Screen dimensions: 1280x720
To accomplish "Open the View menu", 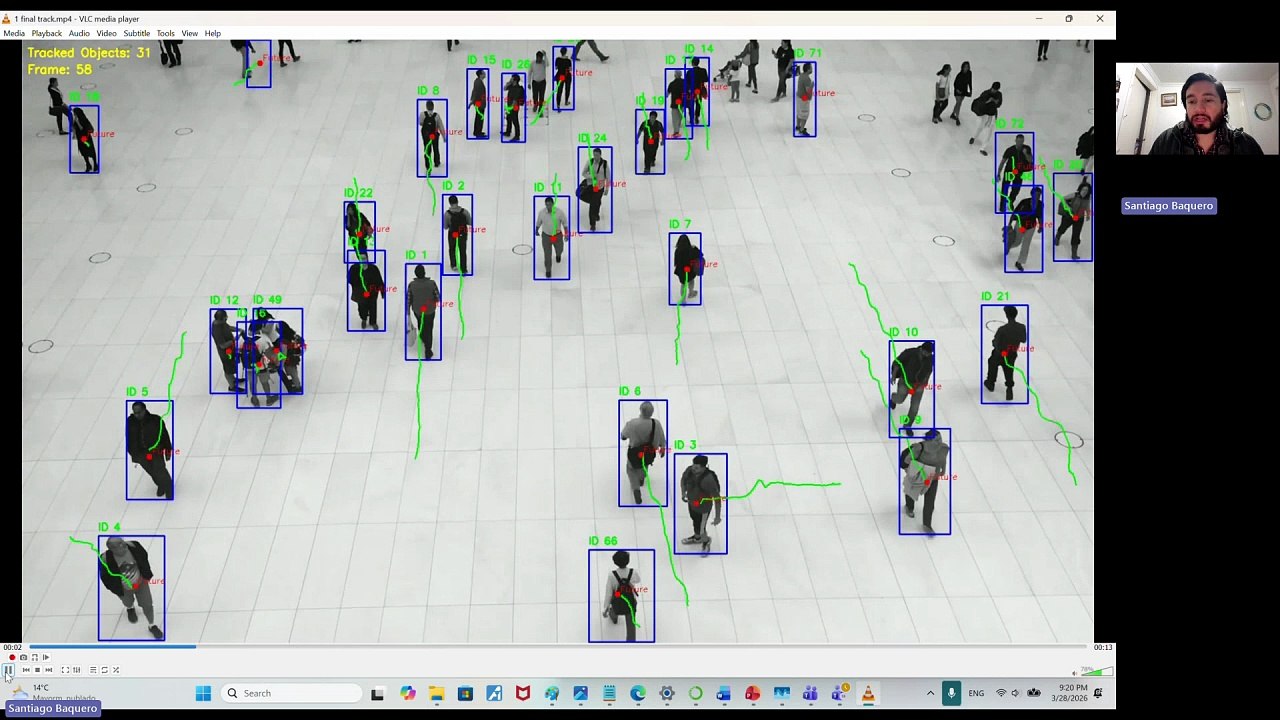I will (x=189, y=33).
